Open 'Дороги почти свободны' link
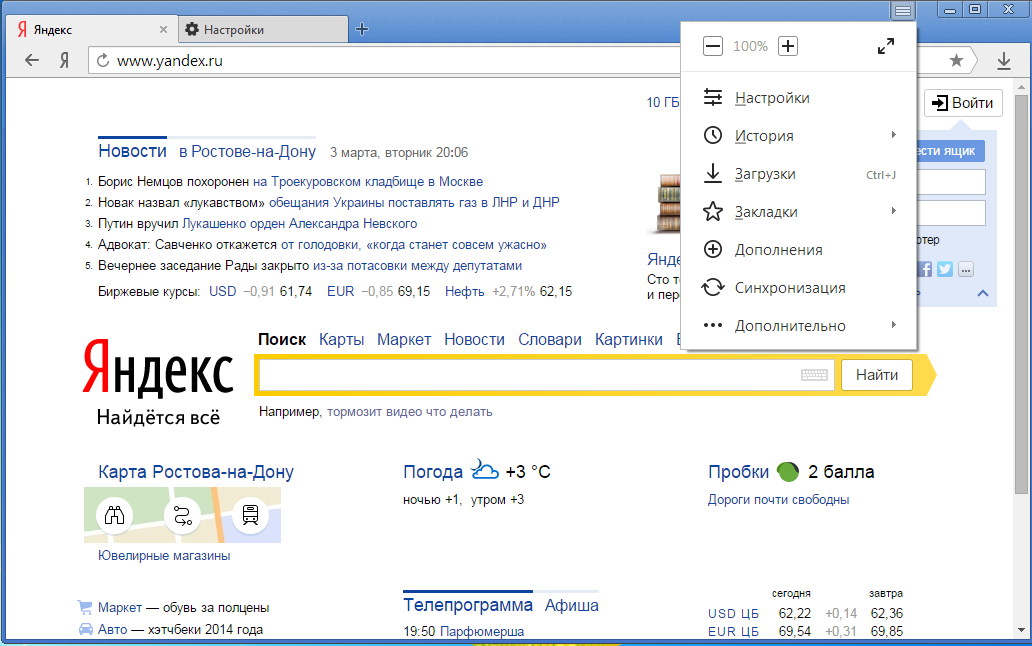 [x=778, y=500]
